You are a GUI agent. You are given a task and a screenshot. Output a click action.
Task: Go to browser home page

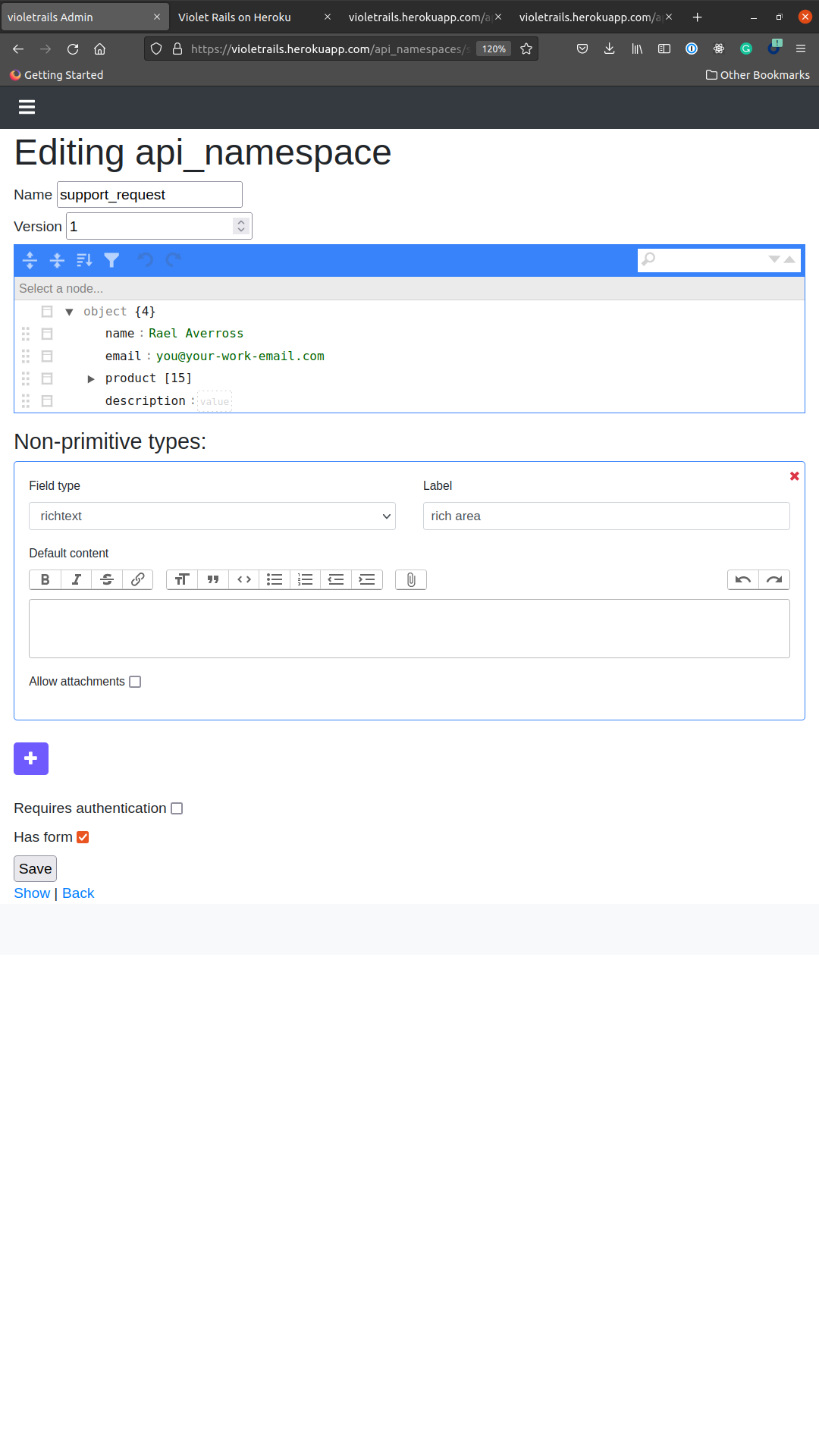99,49
